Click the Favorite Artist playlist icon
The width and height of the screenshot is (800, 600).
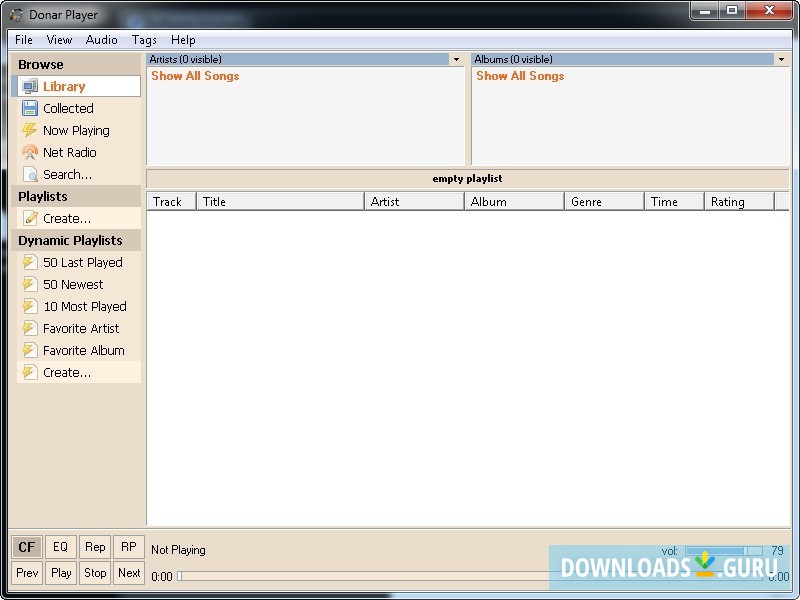pyautogui.click(x=30, y=328)
